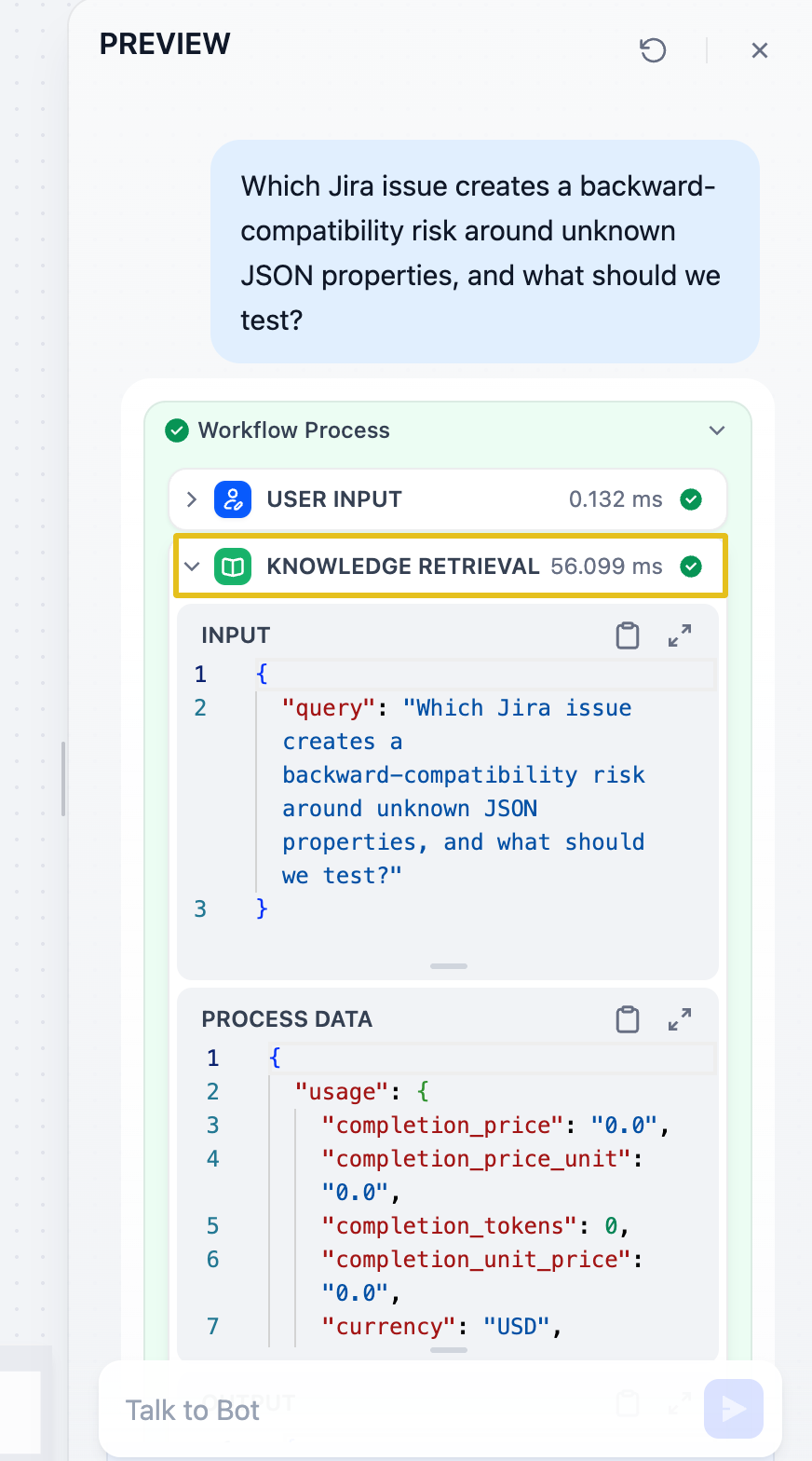The image size is (812, 1461).
Task: Expand the INPUT code block fullscreen
Action: [680, 635]
